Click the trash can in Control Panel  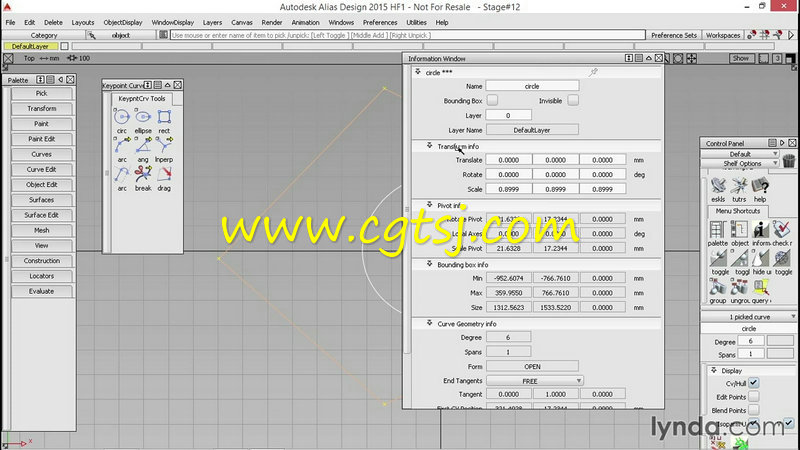pos(789,160)
